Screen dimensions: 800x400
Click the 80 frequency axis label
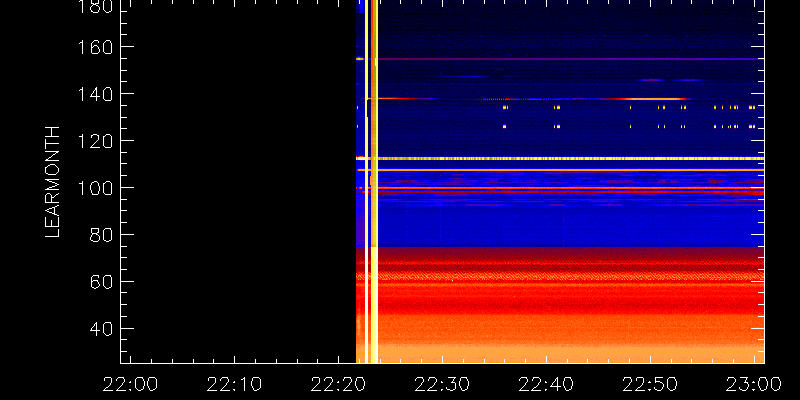[101, 236]
